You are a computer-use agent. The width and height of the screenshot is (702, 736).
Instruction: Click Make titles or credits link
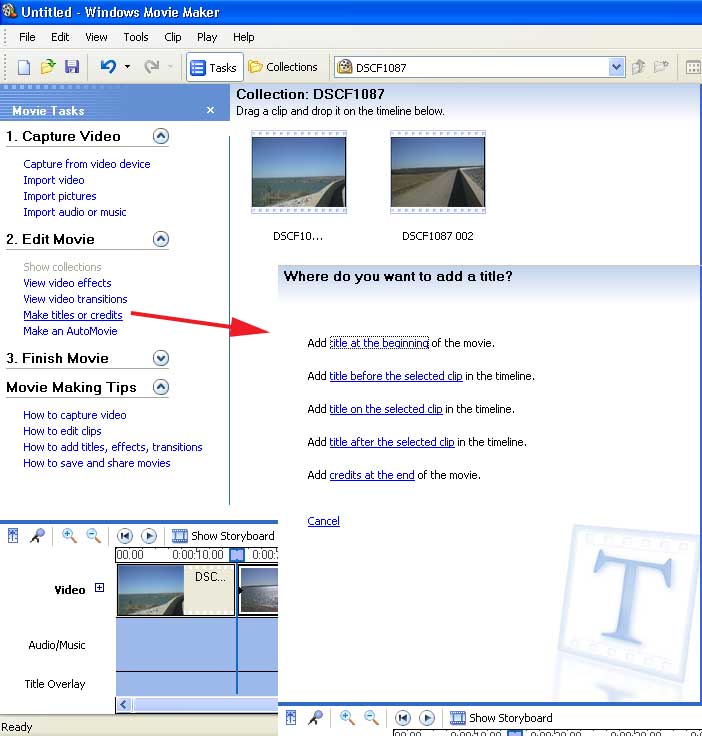click(x=73, y=315)
